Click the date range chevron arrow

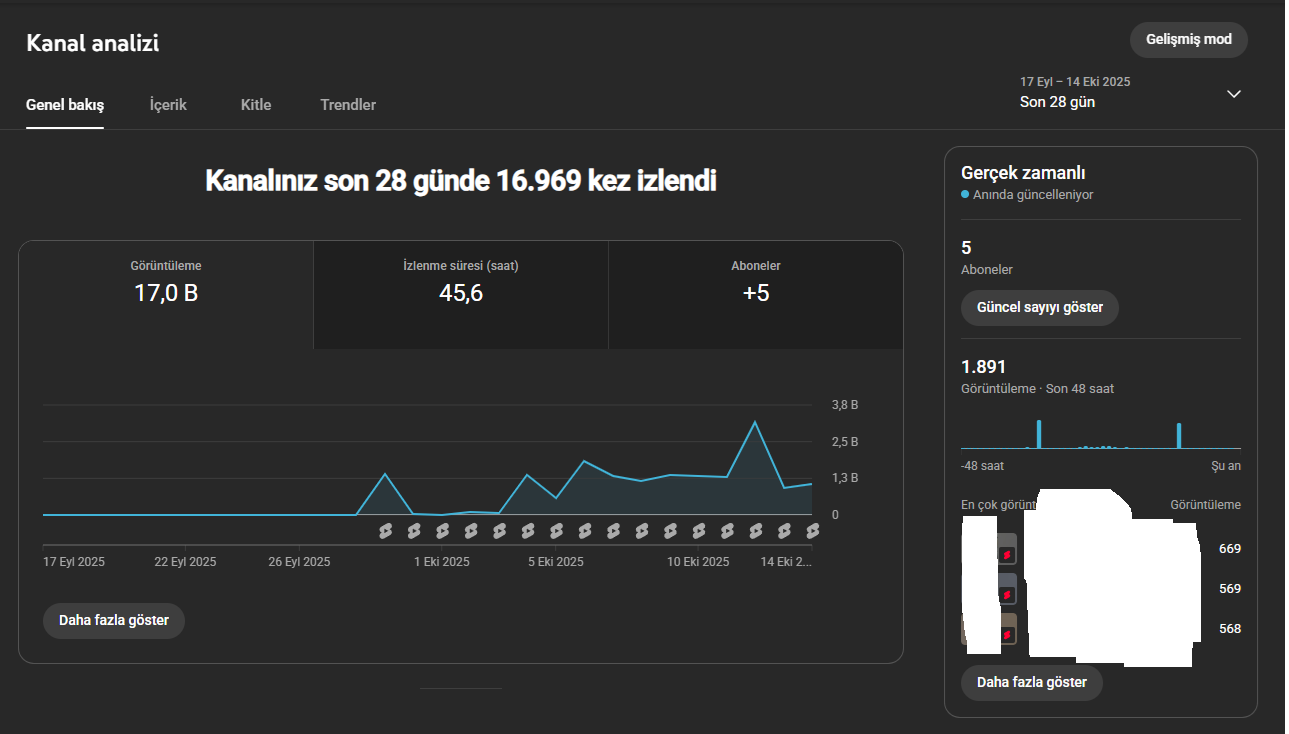[x=1234, y=93]
